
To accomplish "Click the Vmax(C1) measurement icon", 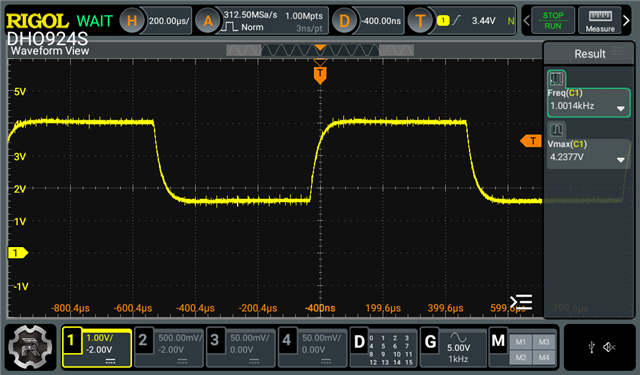I will click(556, 130).
